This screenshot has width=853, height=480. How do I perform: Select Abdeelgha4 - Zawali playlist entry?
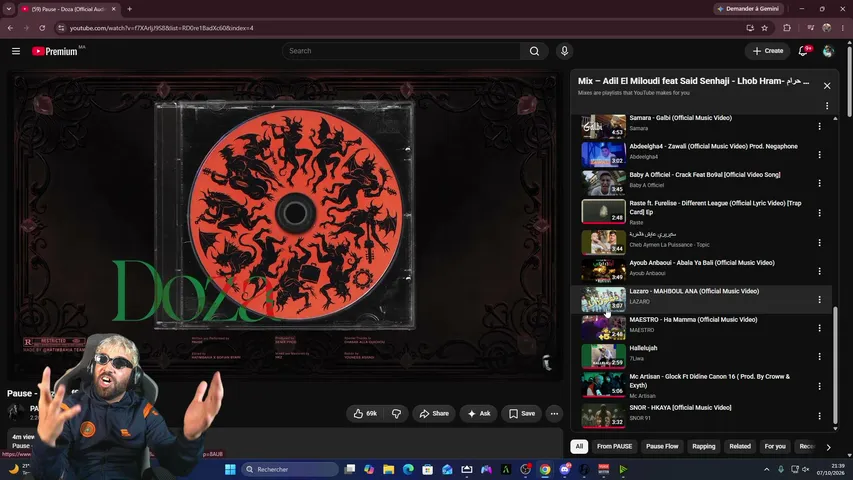point(702,155)
